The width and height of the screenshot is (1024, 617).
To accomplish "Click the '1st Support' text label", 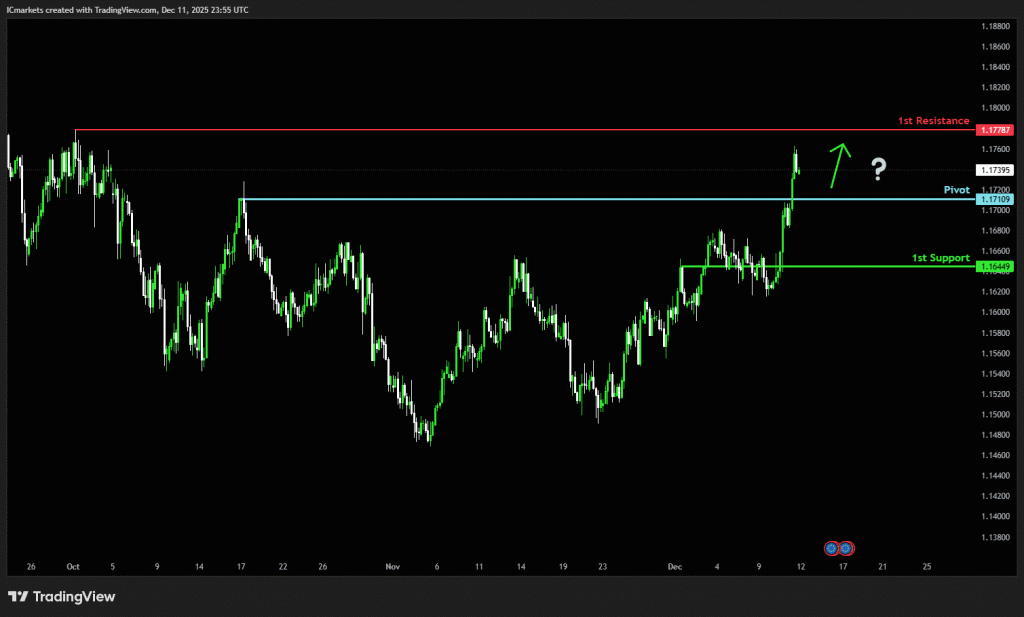I will coord(940,257).
